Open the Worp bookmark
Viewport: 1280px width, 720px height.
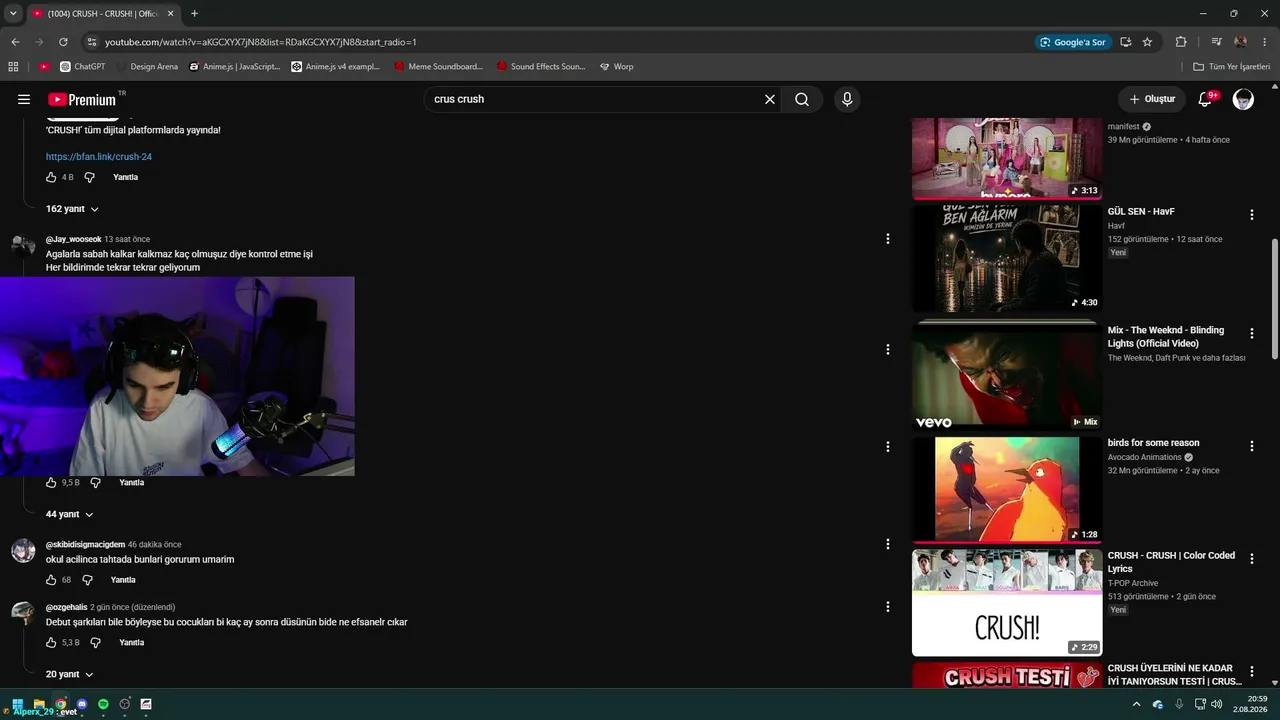(x=616, y=67)
